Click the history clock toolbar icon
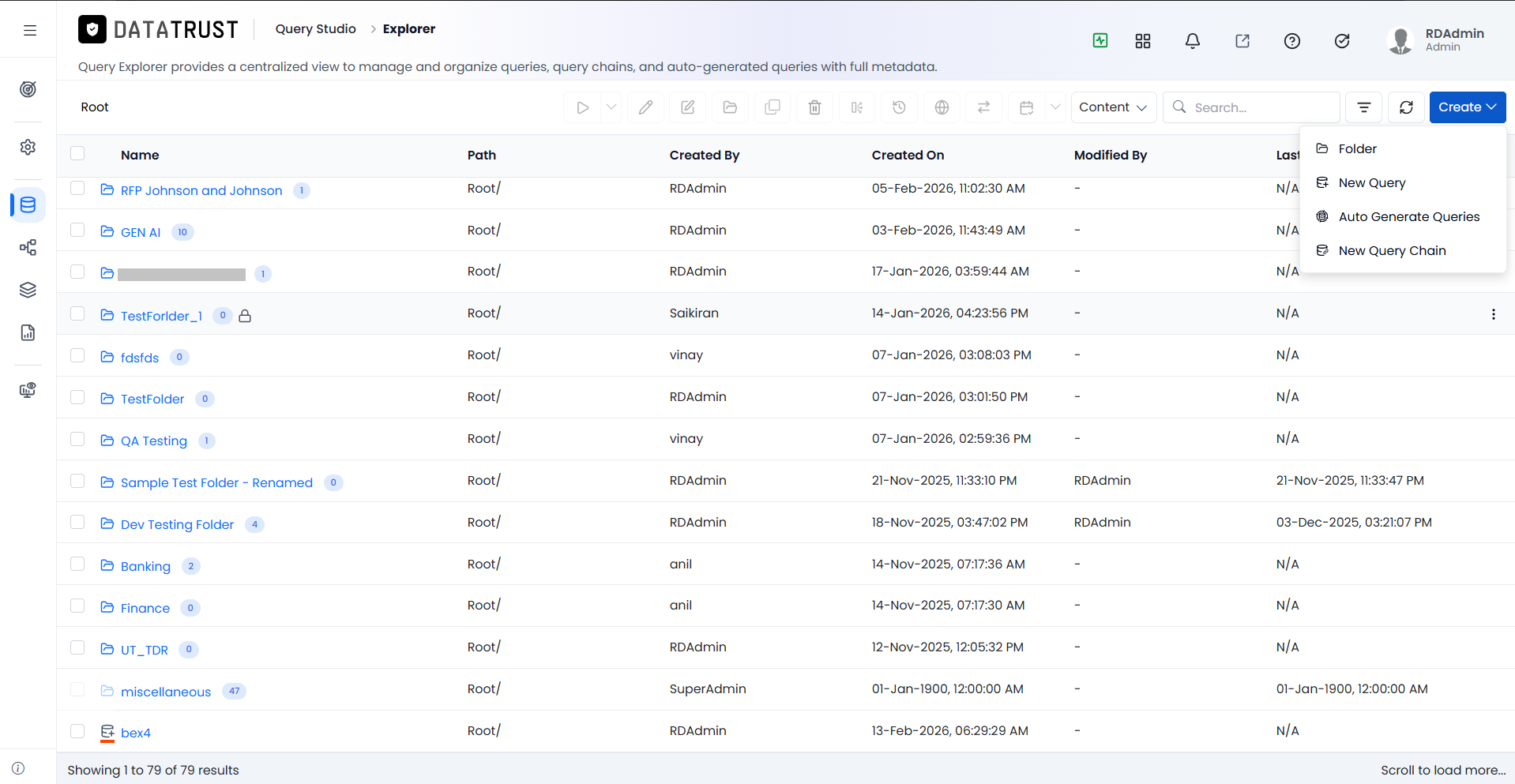Viewport: 1515px width, 784px height. [899, 107]
